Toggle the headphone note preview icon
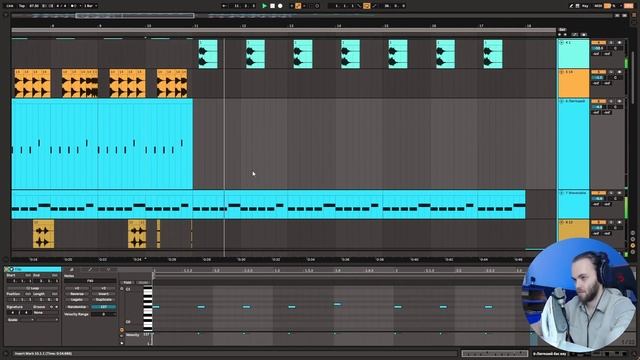 [122, 289]
